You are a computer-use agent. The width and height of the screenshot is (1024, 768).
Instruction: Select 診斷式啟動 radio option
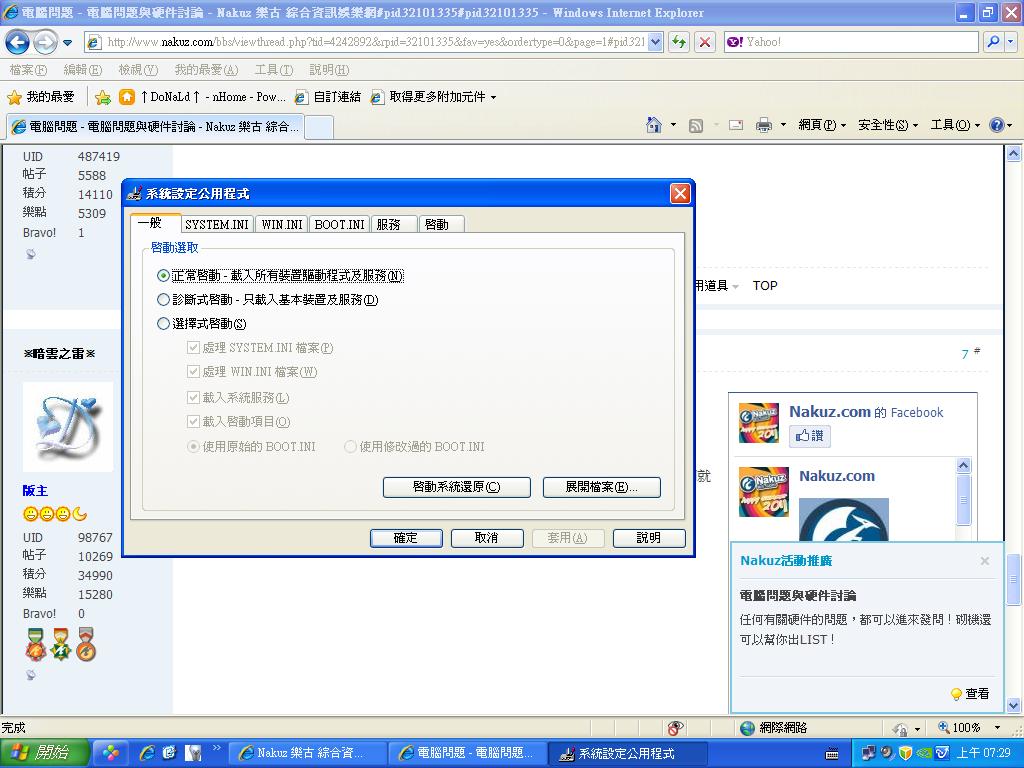(x=164, y=300)
